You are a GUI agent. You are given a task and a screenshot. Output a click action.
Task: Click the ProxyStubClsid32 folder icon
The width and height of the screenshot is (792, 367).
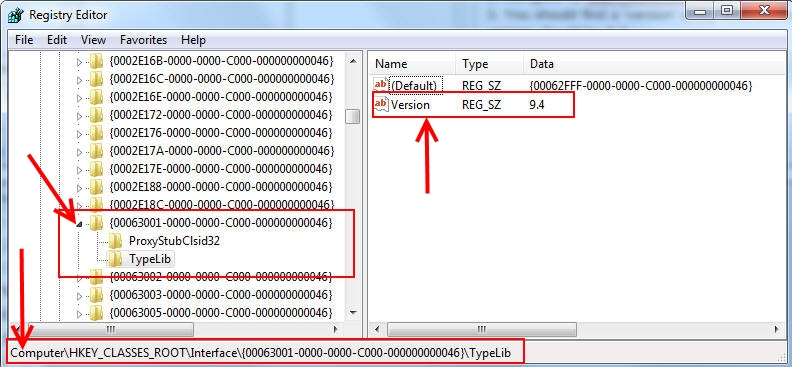click(x=115, y=241)
